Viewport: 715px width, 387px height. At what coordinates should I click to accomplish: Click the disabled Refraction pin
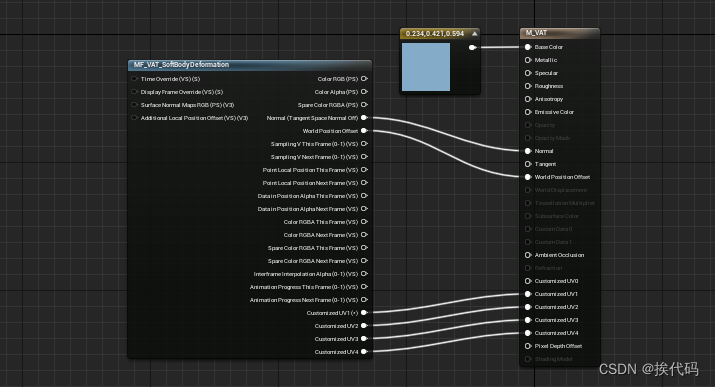pos(528,268)
